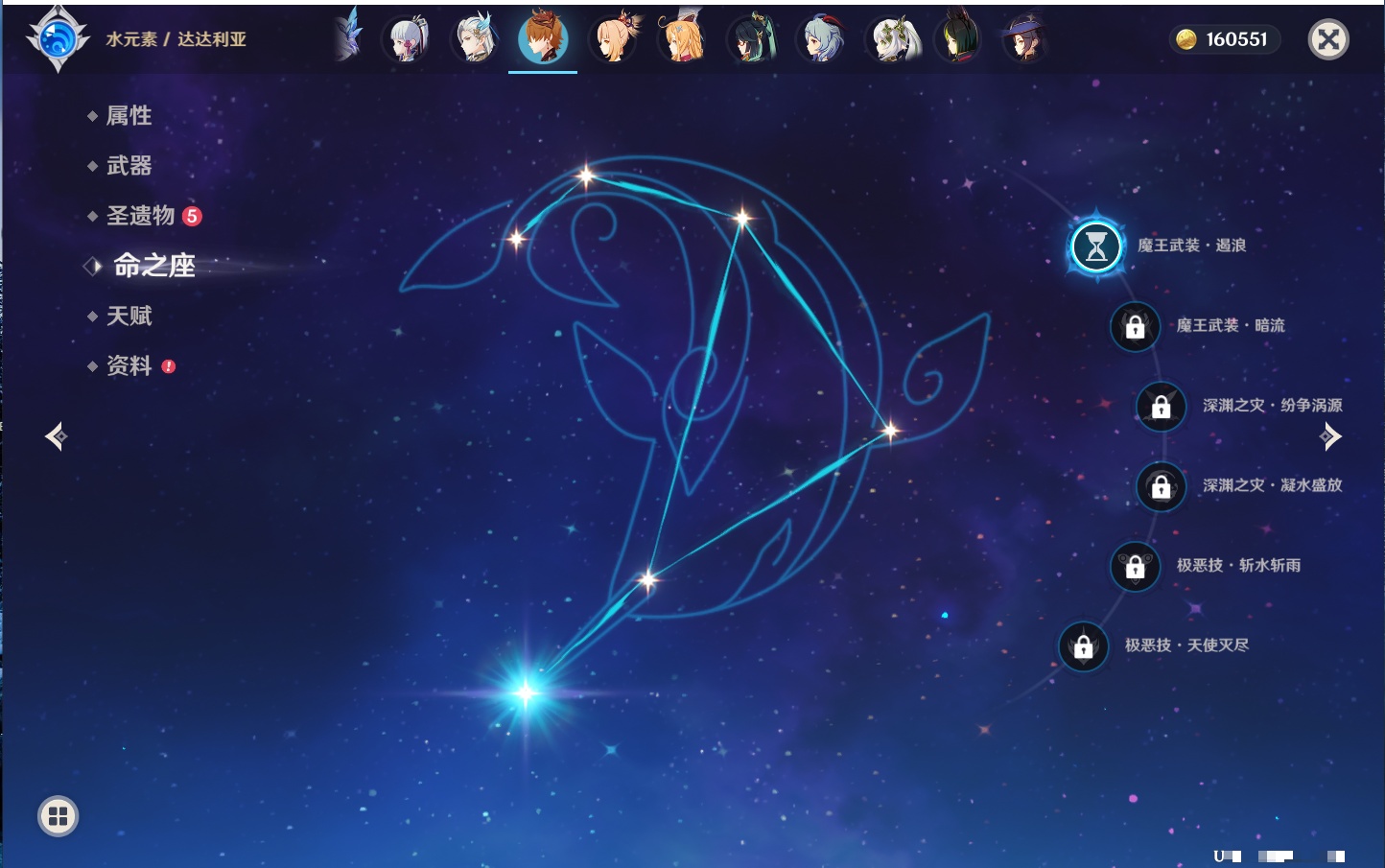The height and width of the screenshot is (868, 1385).
Task: Select the avatar wearing a purple witch hat
Action: point(1024,39)
